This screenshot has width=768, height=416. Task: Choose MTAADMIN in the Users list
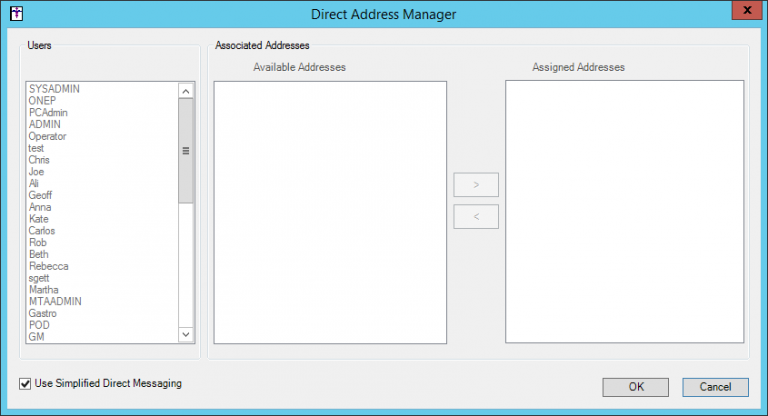point(55,301)
